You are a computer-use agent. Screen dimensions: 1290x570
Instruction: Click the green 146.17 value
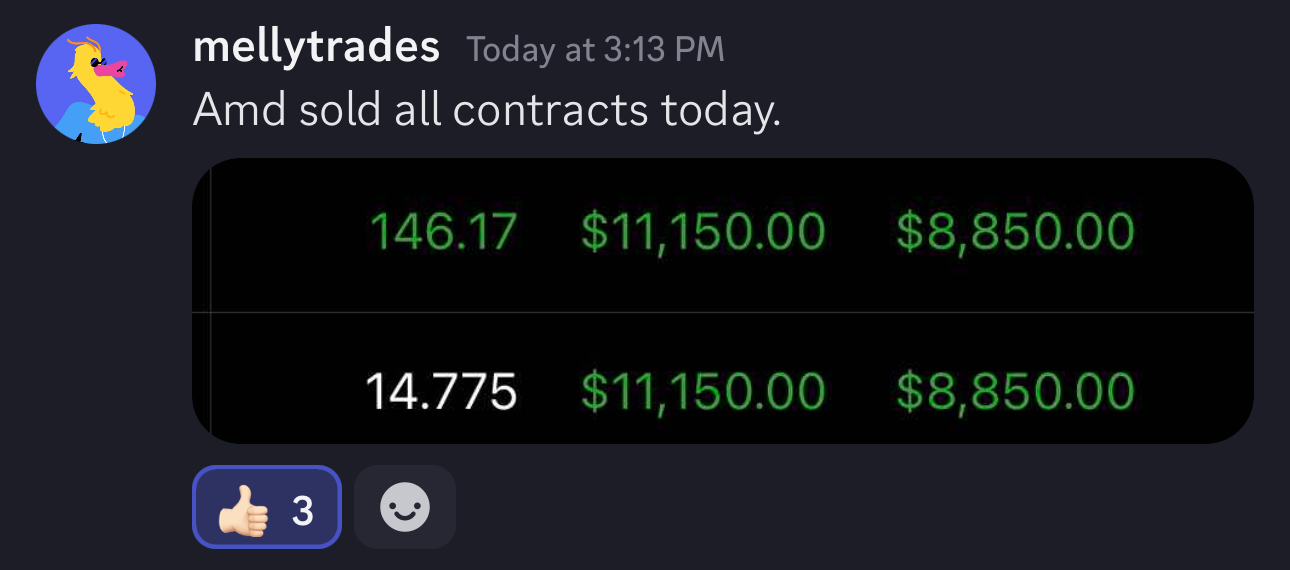(x=443, y=231)
